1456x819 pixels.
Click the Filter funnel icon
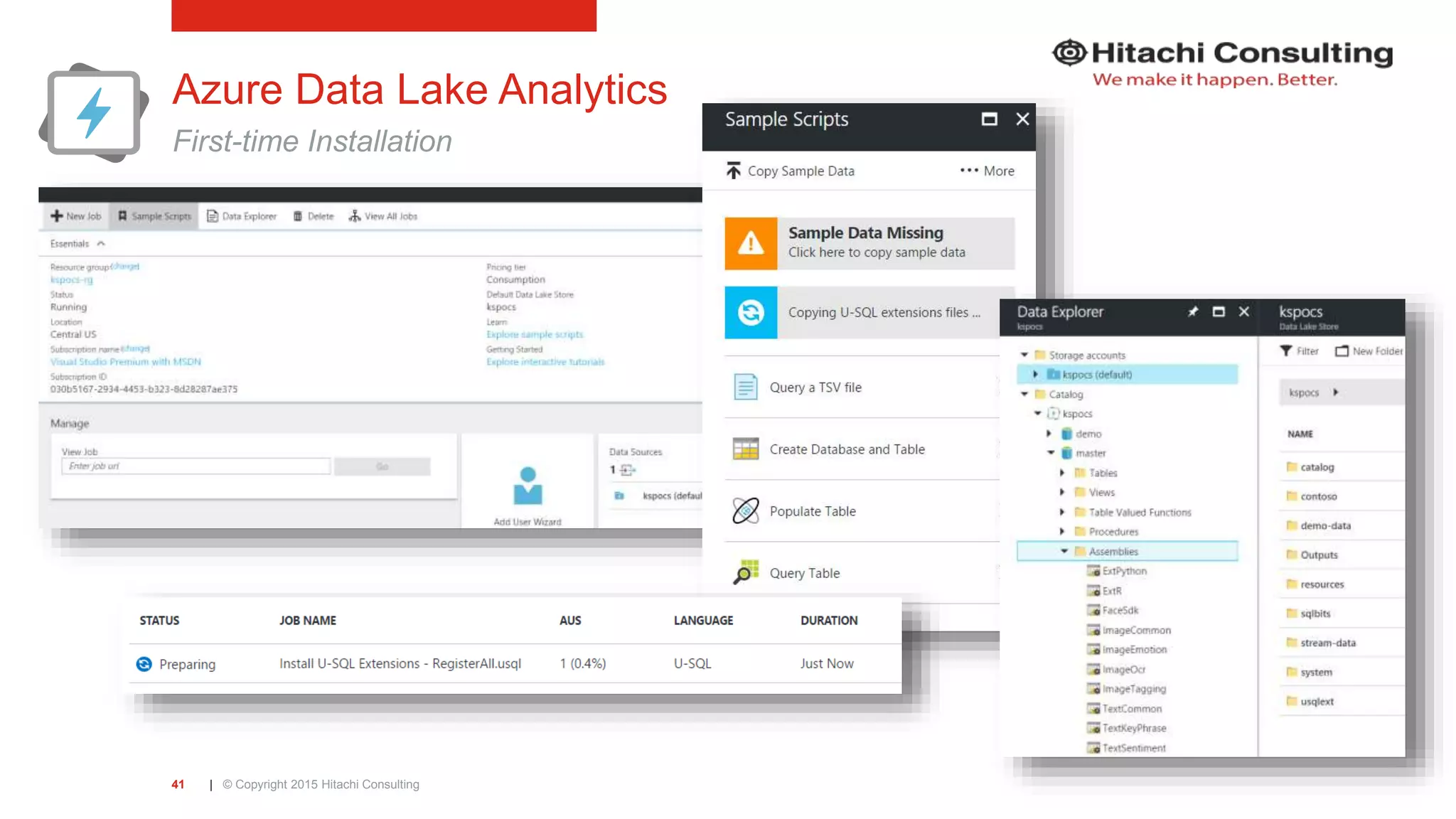[1285, 350]
